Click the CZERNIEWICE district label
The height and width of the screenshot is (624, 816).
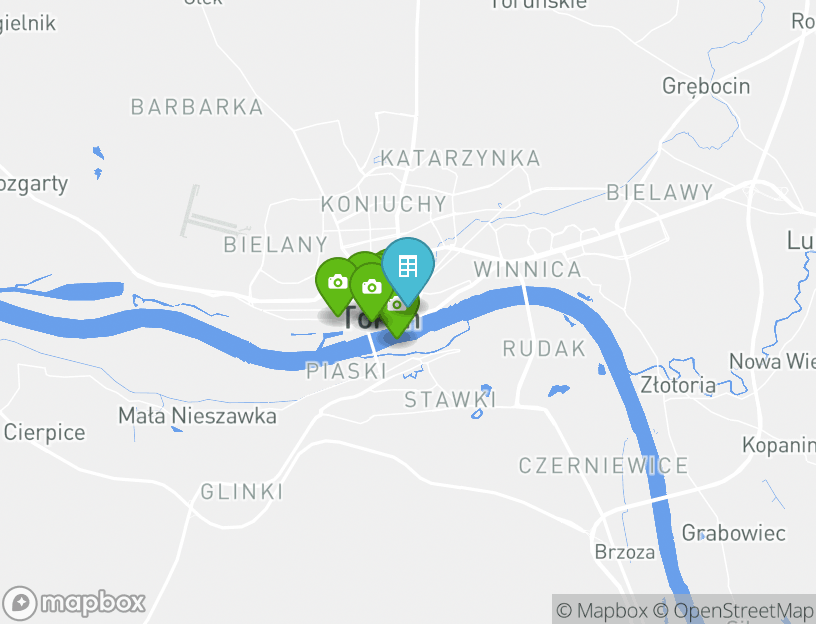(604, 465)
